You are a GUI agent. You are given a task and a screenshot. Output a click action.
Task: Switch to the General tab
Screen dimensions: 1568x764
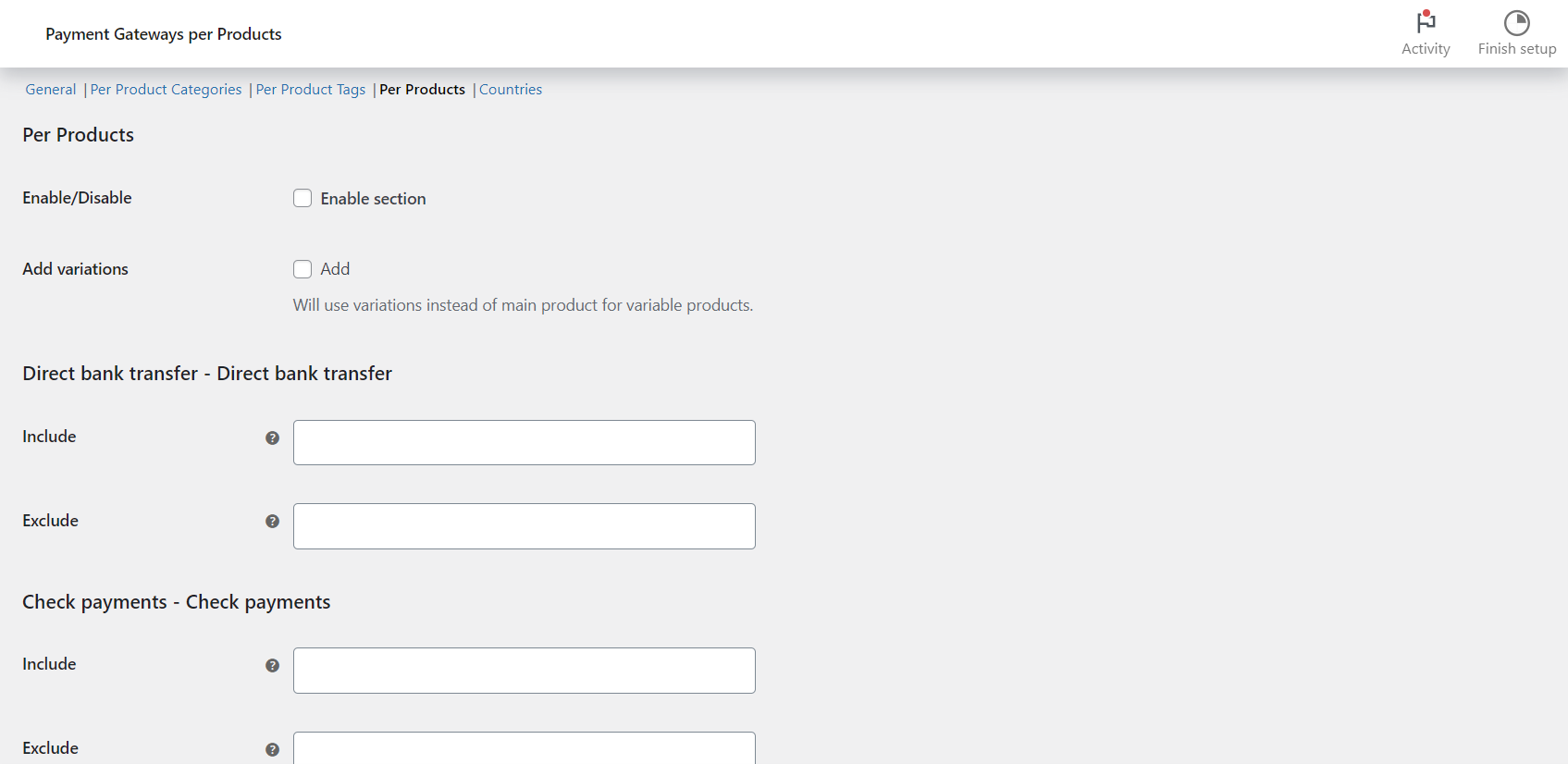click(x=51, y=90)
